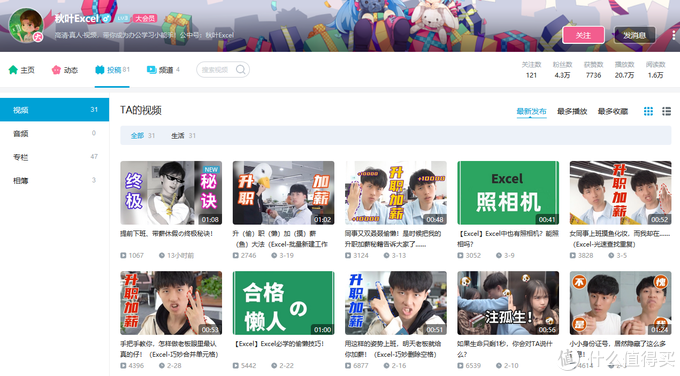Viewport: 680px width, 376px height.
Task: Open 终极秘诀 video thumbnail
Action: click(171, 193)
